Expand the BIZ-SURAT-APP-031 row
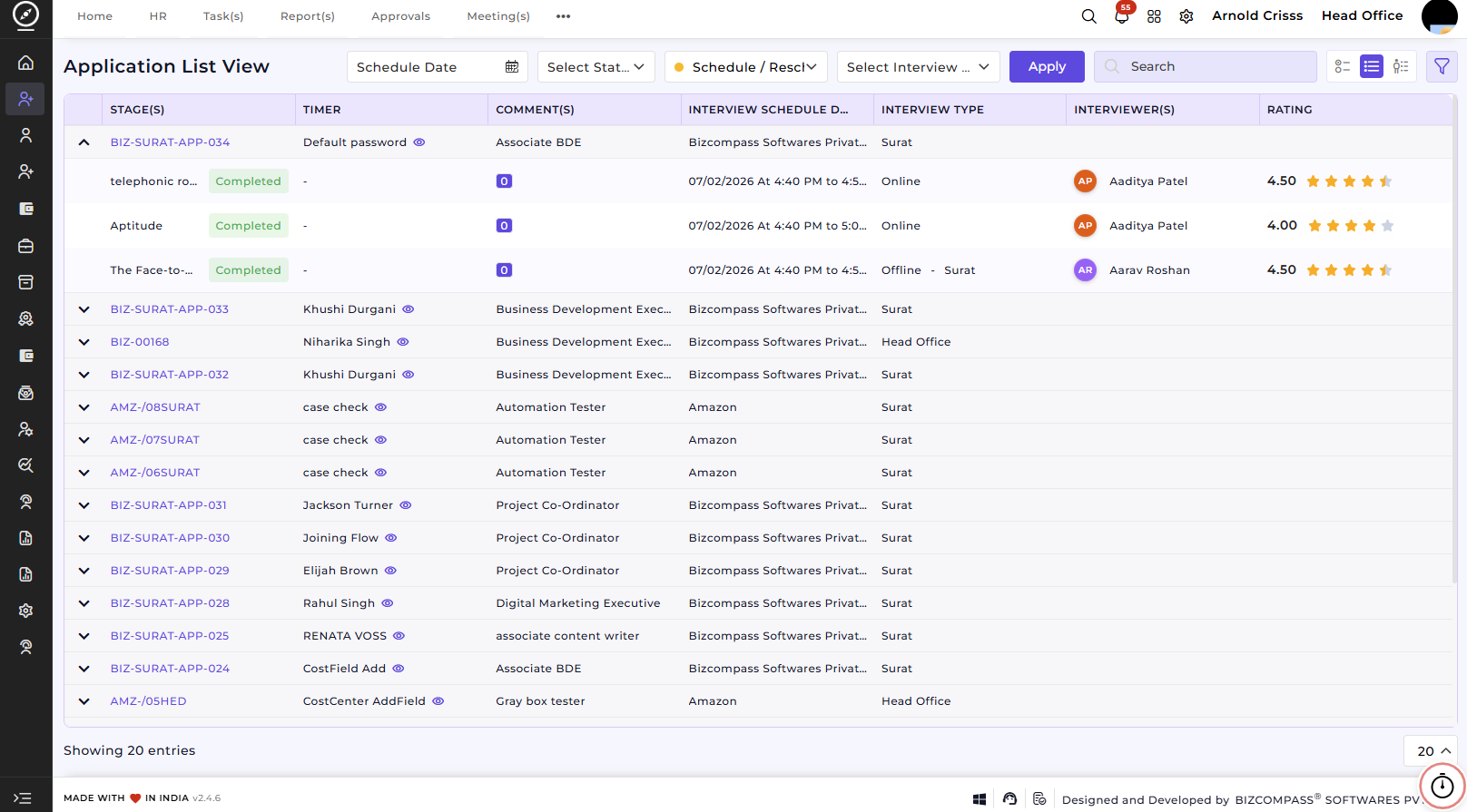The image size is (1467, 812). pyautogui.click(x=84, y=505)
